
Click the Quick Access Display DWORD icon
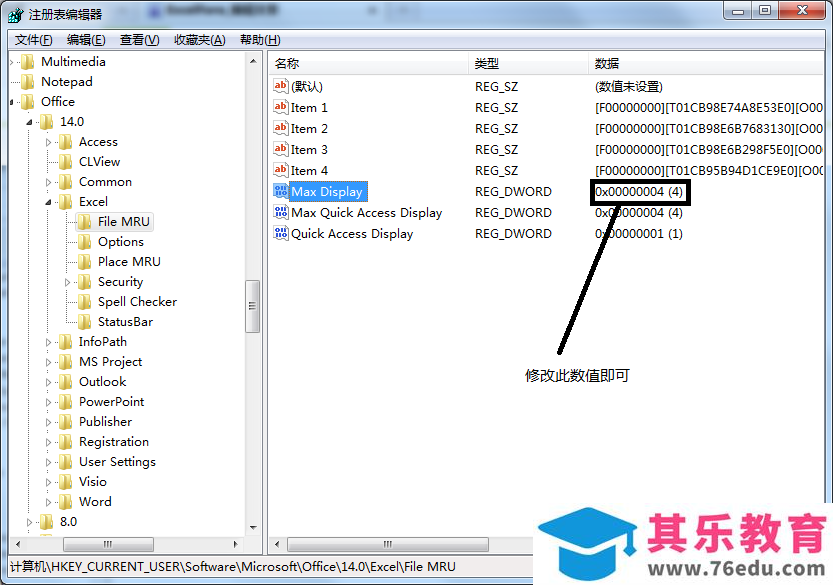(280, 233)
